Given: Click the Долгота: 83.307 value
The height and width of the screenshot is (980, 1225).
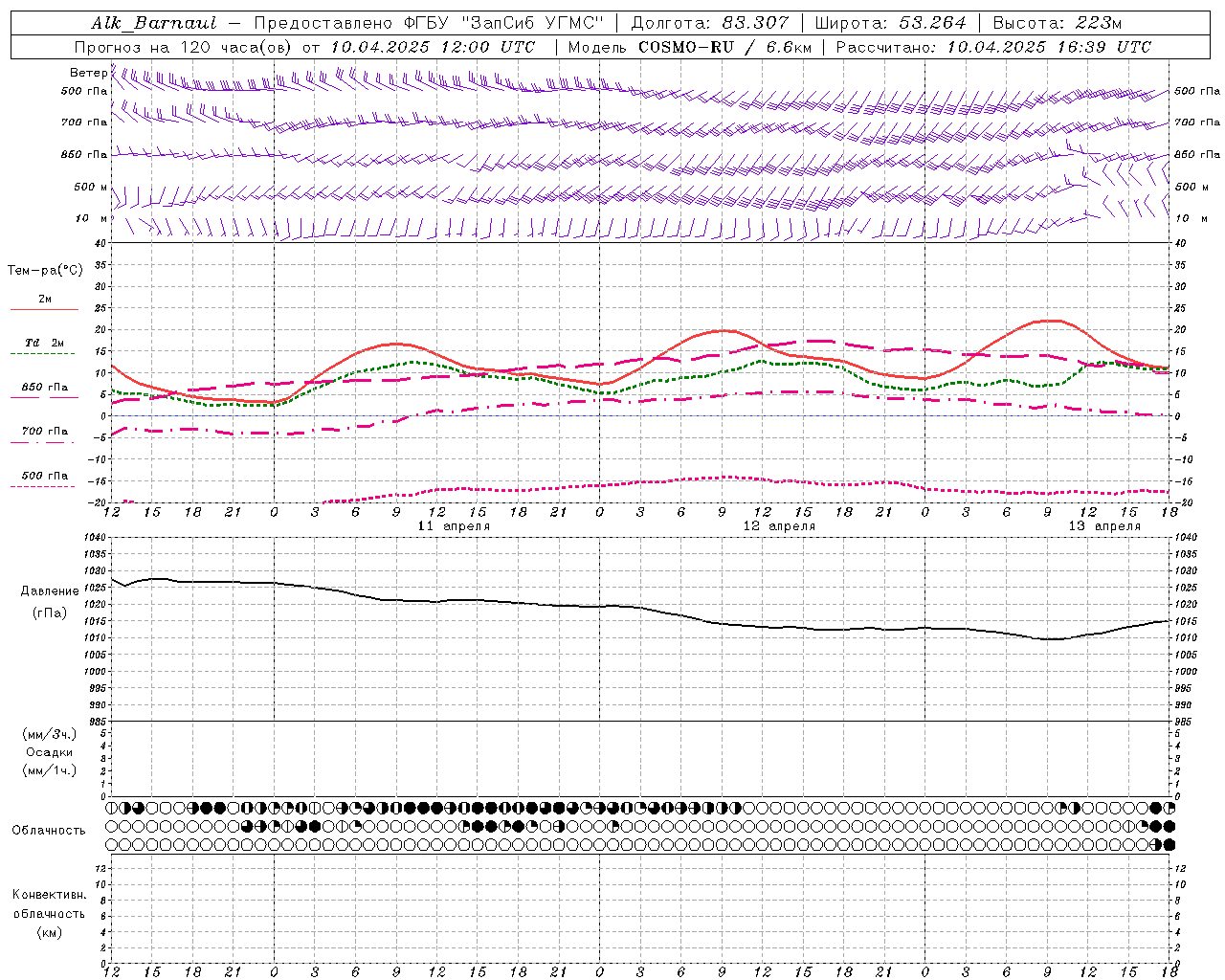Looking at the screenshot, I should point(710,23).
